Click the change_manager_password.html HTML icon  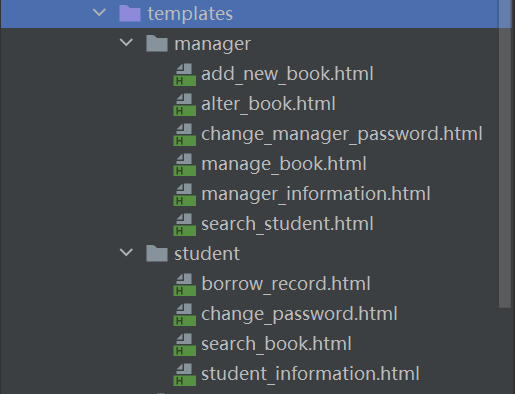point(184,135)
